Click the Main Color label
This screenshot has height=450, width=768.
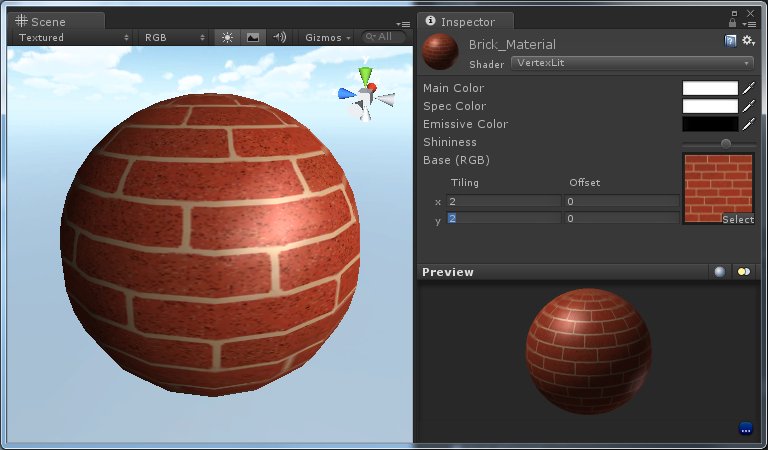[x=453, y=88]
